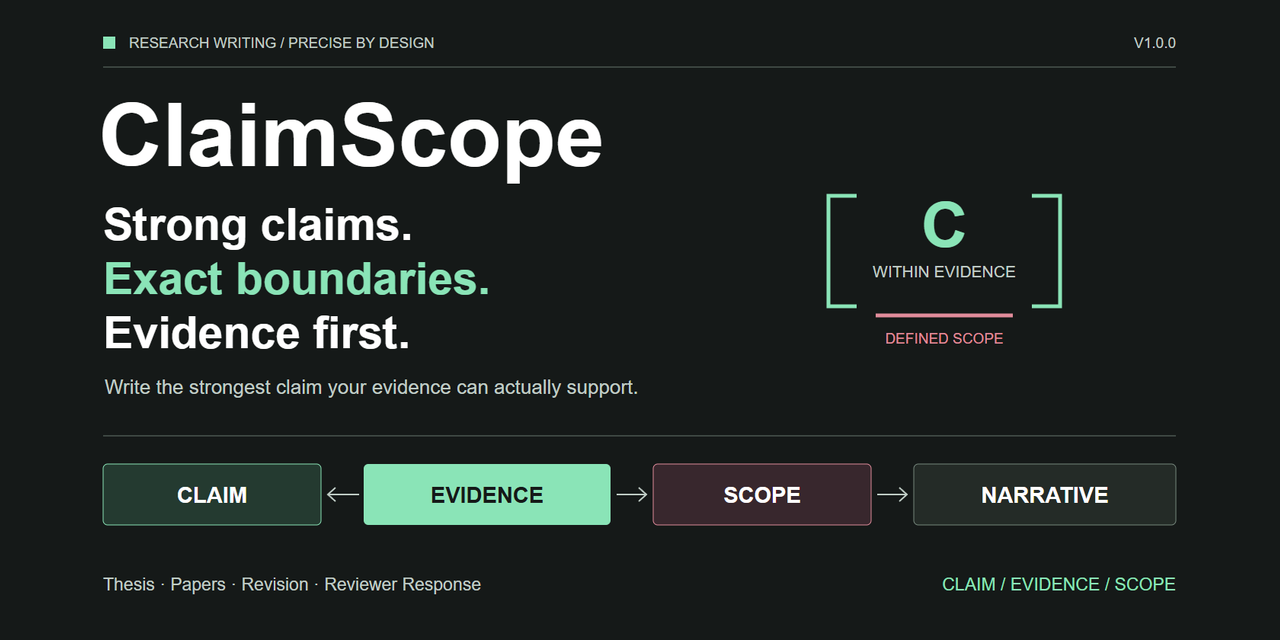Click 'Thesis' in the footer

coord(129,584)
